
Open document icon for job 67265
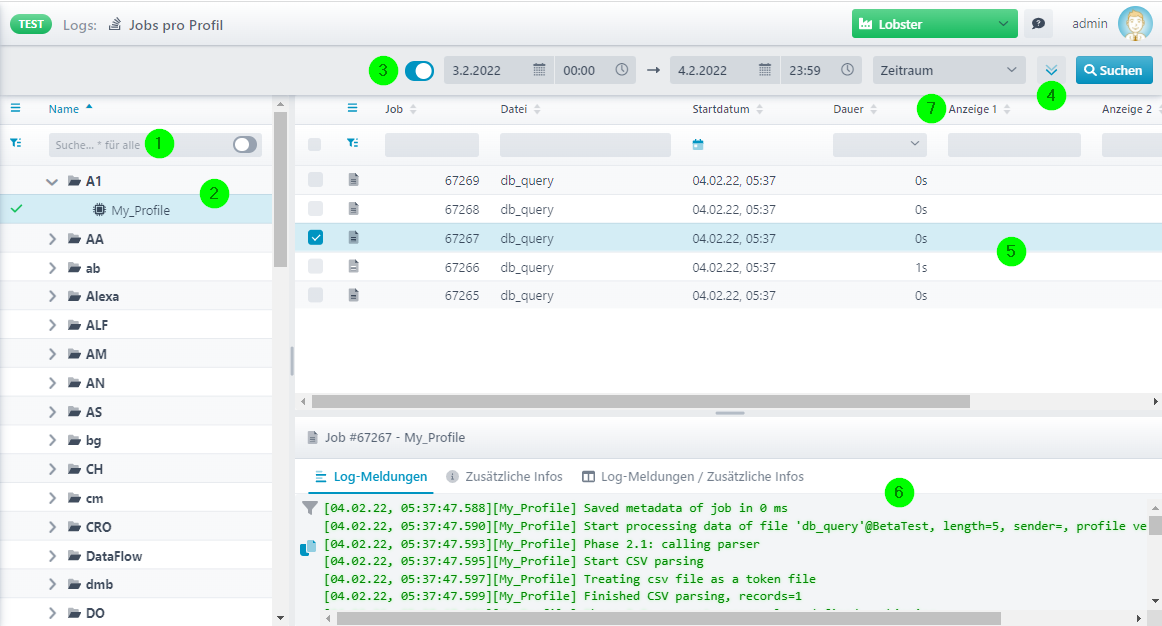point(353,295)
